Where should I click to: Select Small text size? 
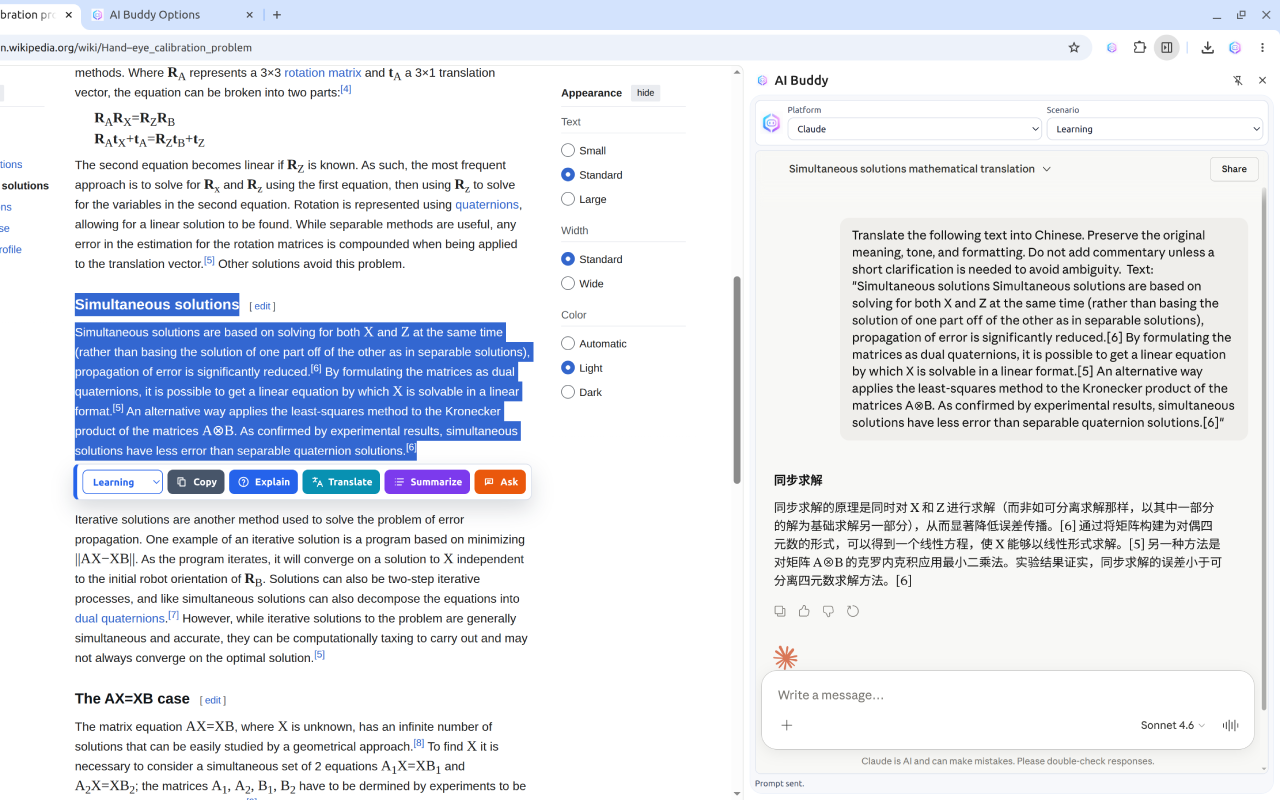point(568,150)
